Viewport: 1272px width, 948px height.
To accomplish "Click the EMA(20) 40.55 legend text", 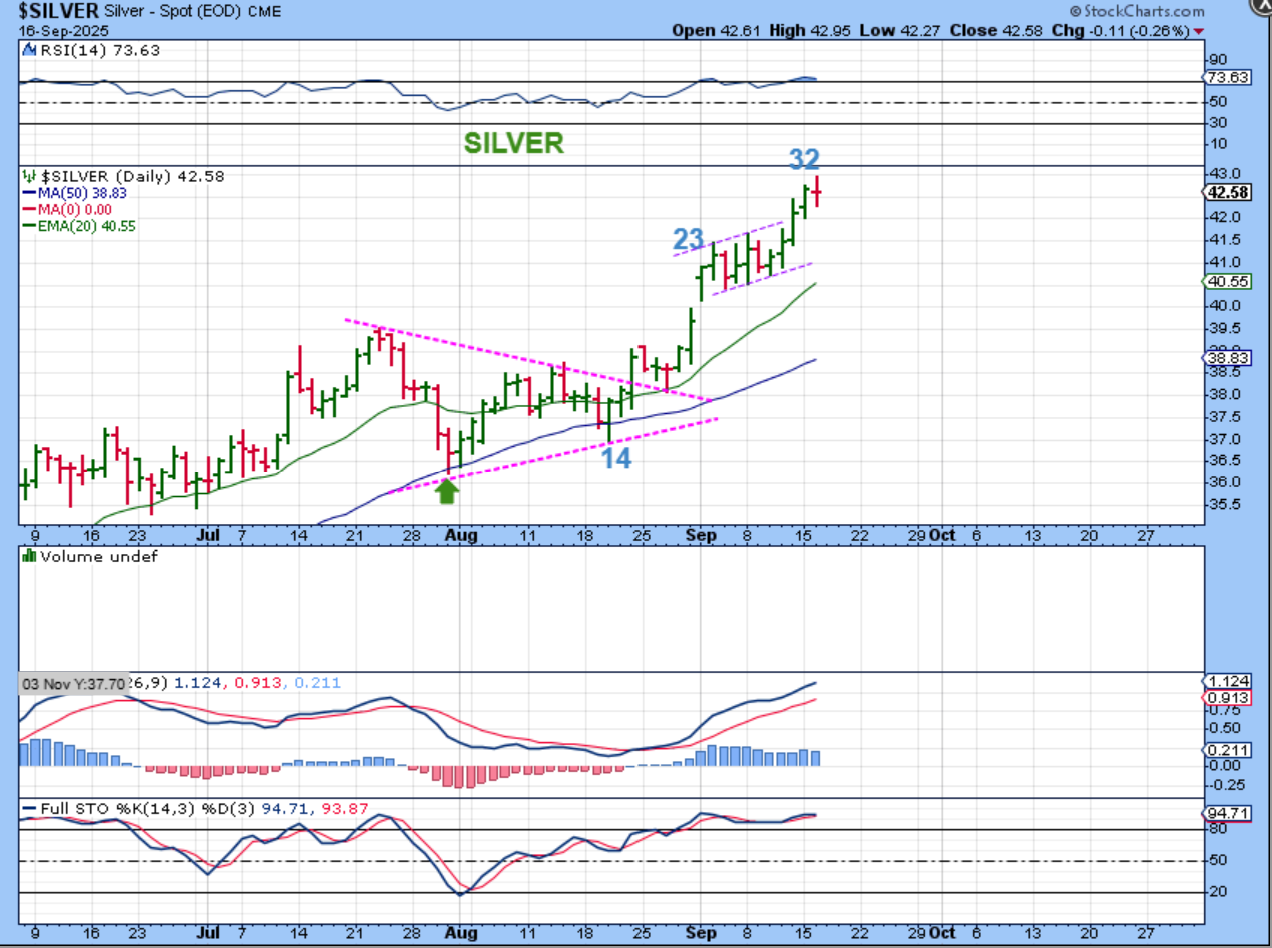I will pos(88,227).
